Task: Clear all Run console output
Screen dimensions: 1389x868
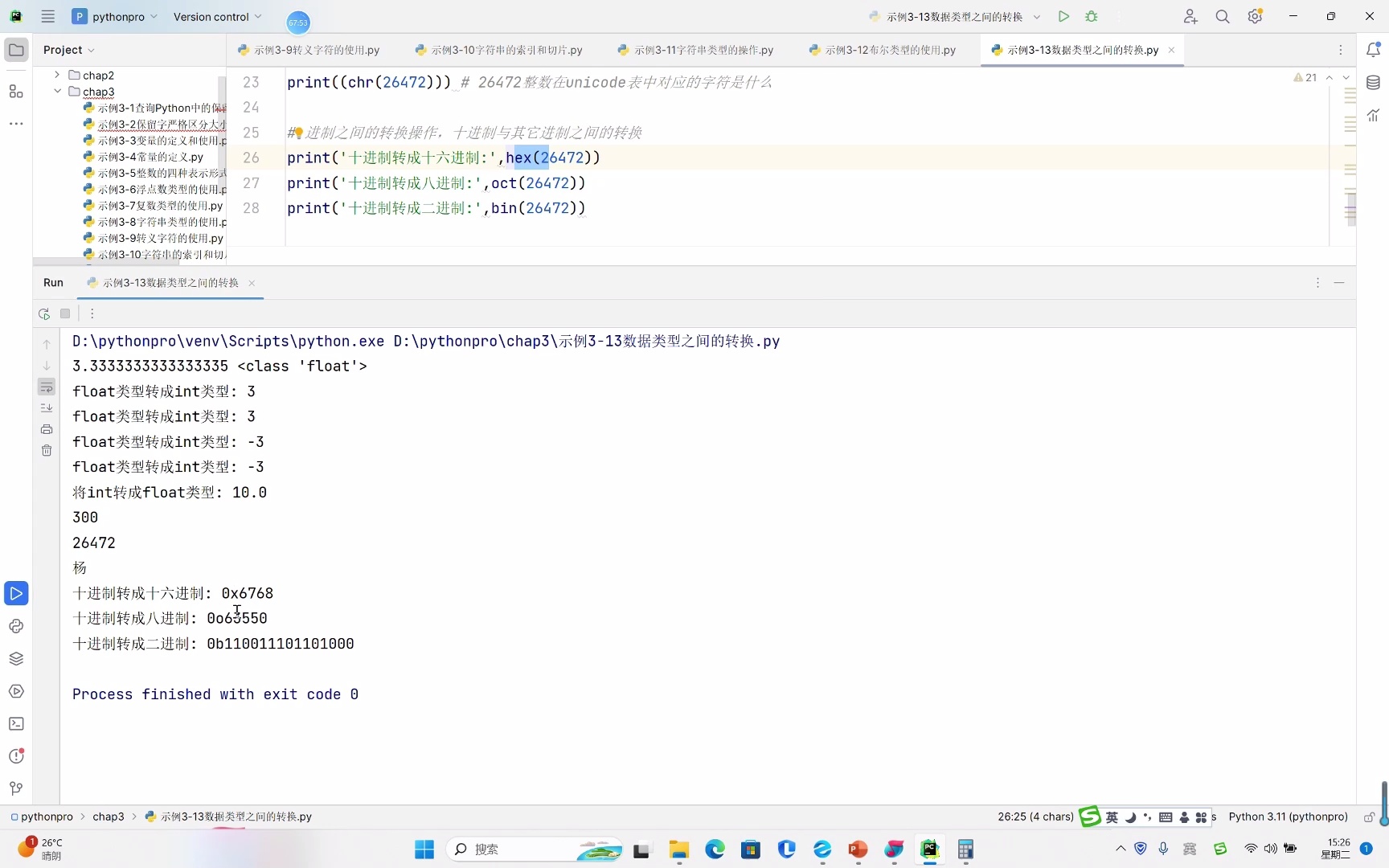Action: (47, 451)
